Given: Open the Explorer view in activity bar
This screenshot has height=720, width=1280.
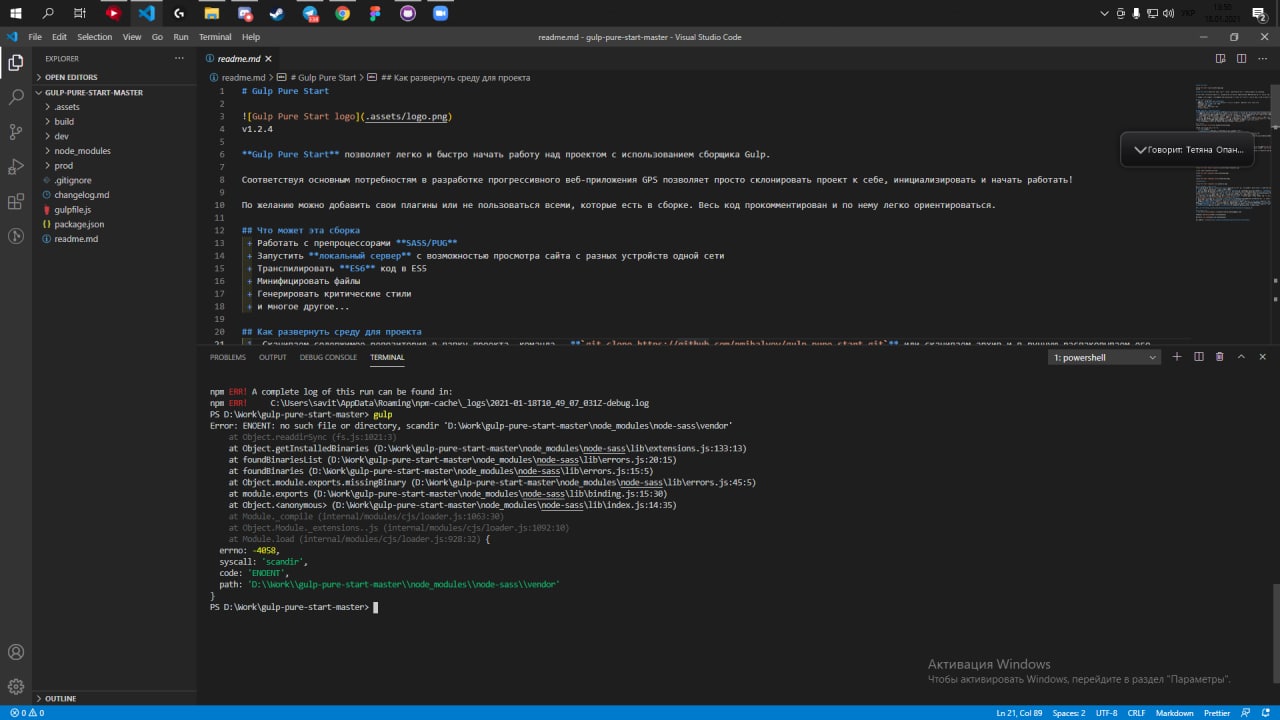Looking at the screenshot, I should pos(16,63).
